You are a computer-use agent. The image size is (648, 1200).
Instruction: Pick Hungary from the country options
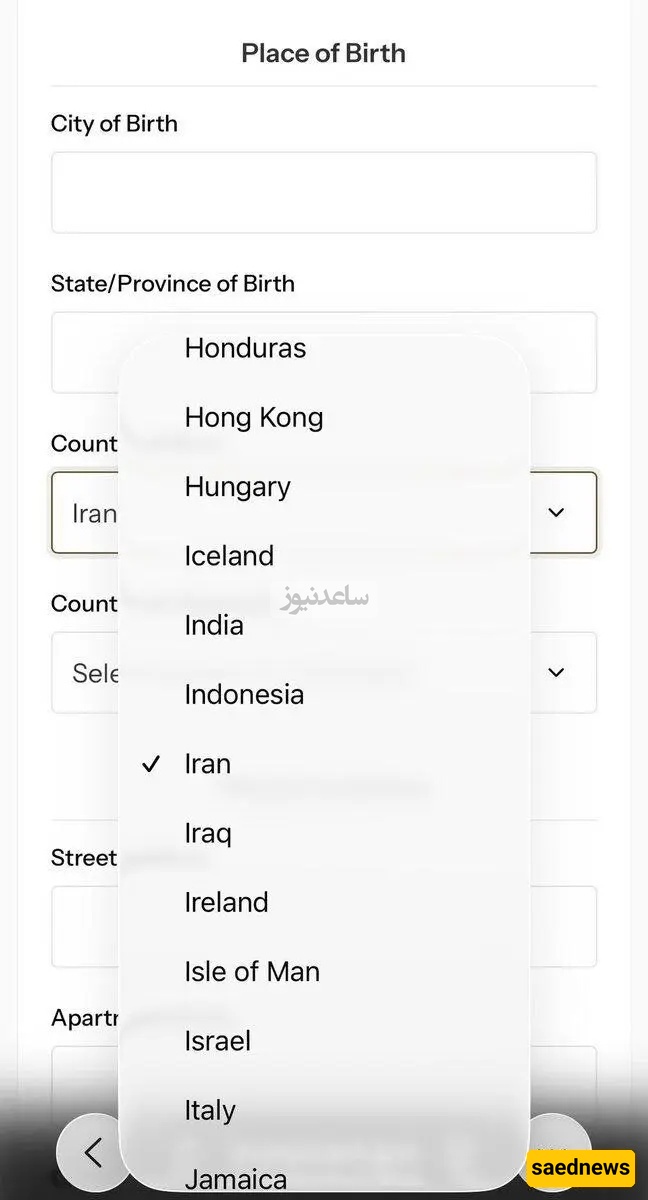pyautogui.click(x=237, y=487)
